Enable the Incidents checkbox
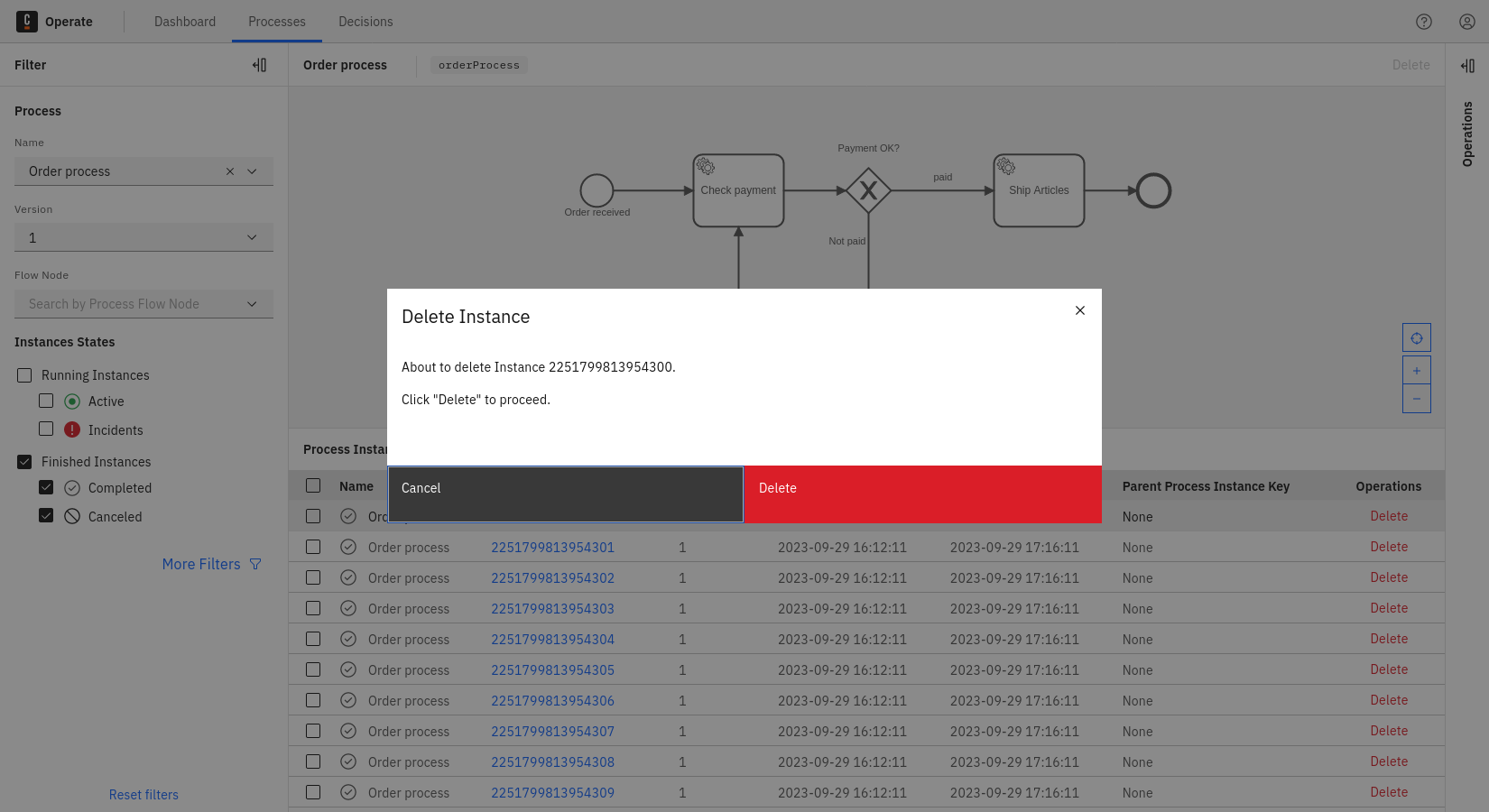 pyautogui.click(x=46, y=429)
